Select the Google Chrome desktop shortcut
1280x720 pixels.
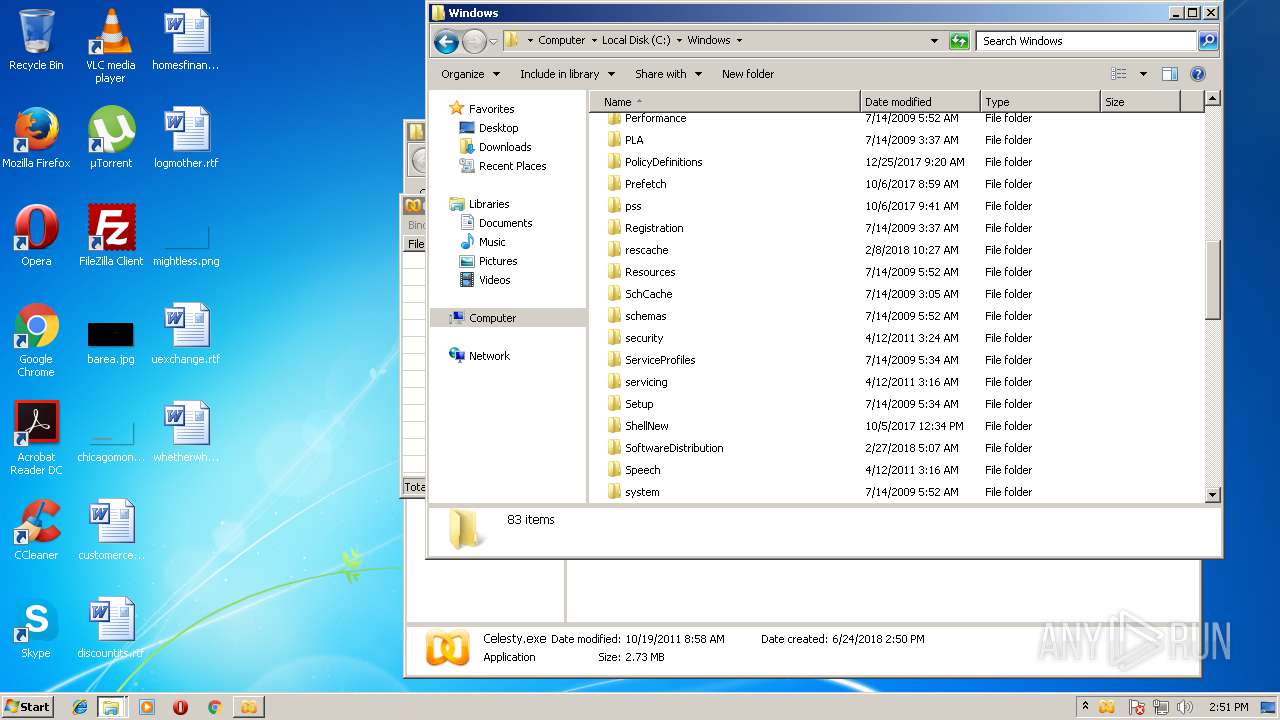pyautogui.click(x=36, y=340)
